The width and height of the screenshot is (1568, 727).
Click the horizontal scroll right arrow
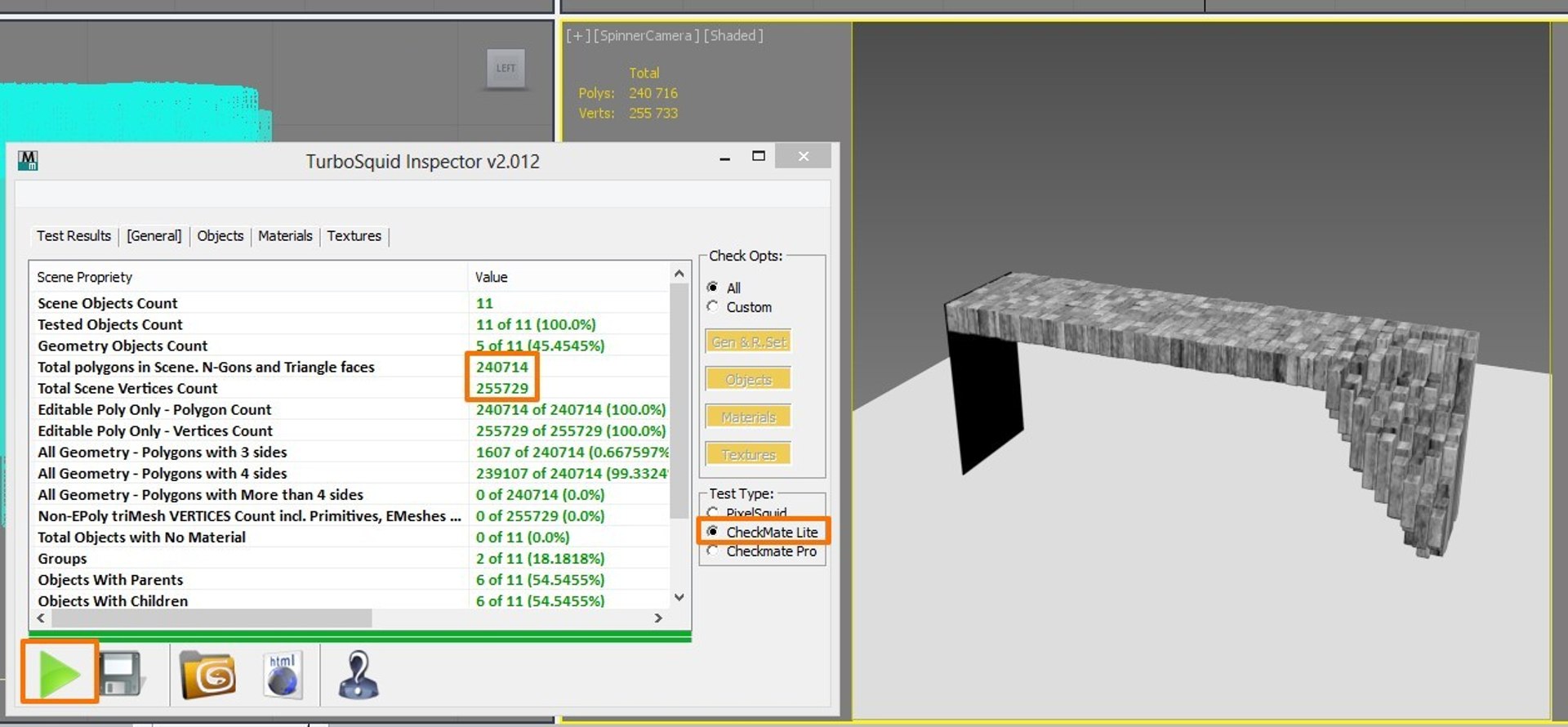pos(658,618)
